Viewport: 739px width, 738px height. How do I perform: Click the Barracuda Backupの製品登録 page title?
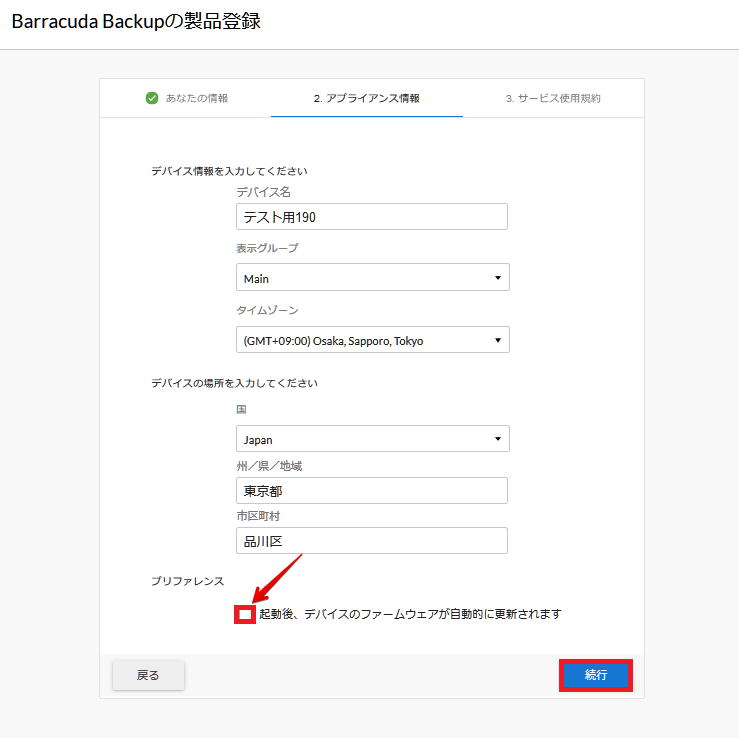[136, 22]
